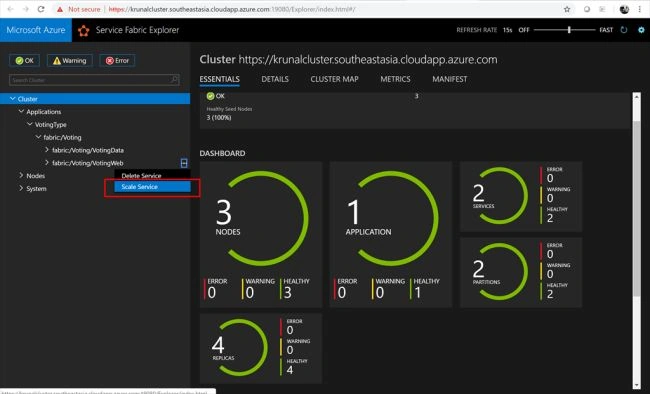Collapse the fabric:/Voting tree node

(x=38, y=137)
